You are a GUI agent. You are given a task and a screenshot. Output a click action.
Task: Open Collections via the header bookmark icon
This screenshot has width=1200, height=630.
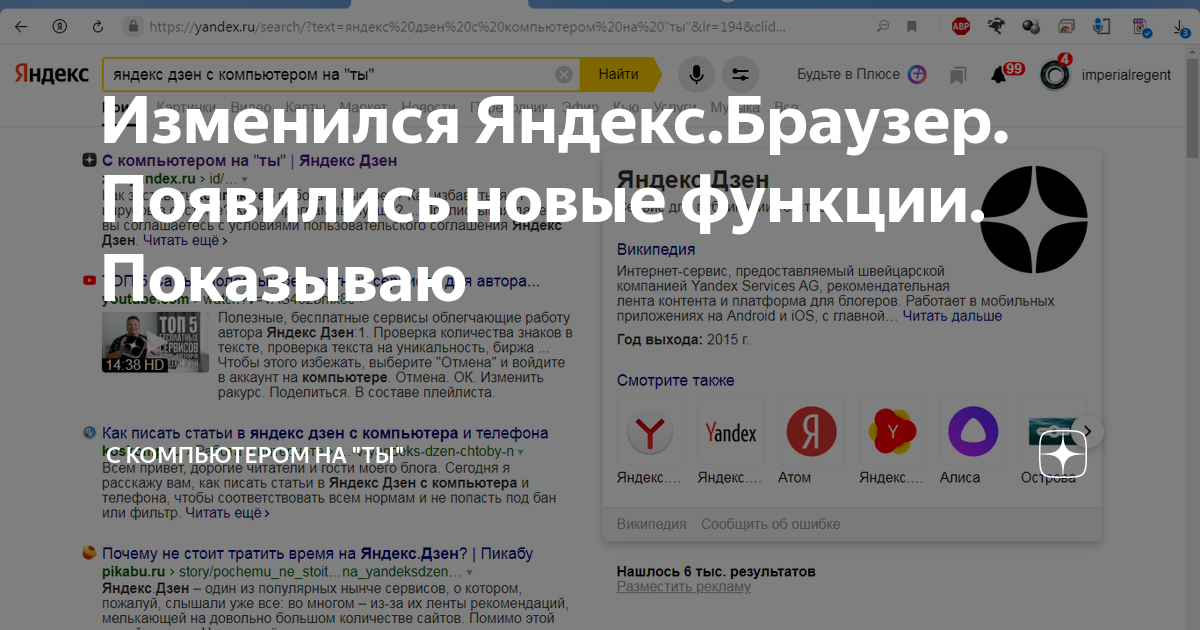(x=958, y=75)
